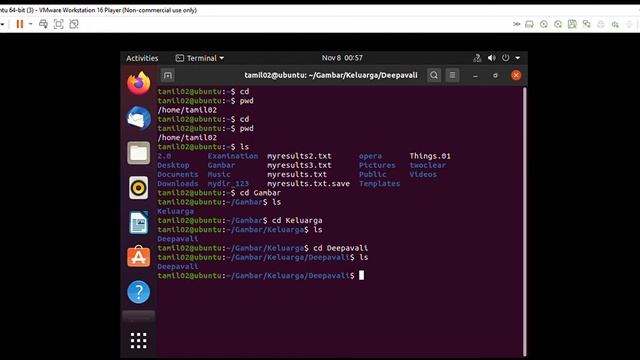Click the power icon in Ubuntu top bar

click(x=506, y=58)
